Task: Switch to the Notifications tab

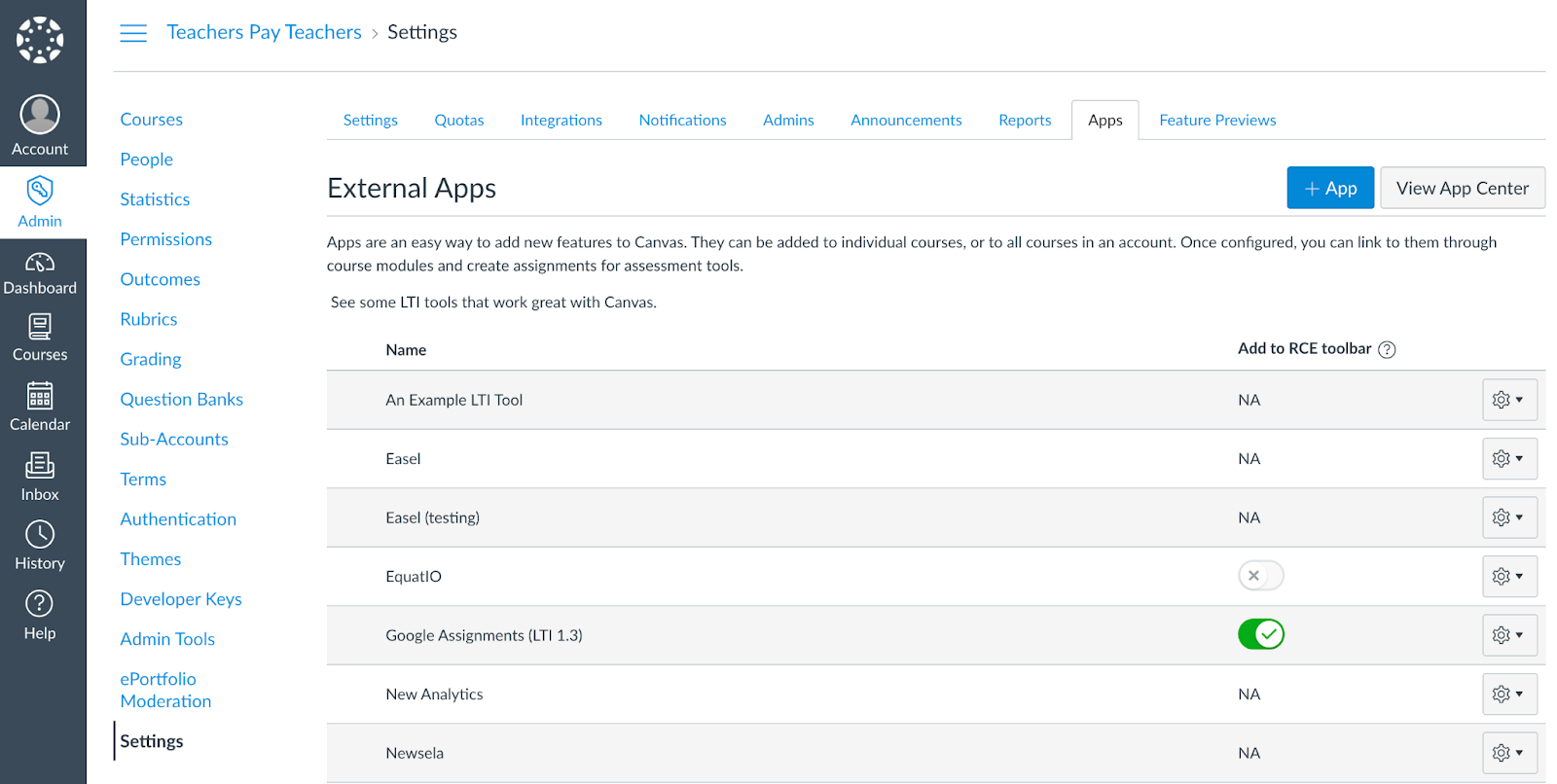Action: pos(682,120)
